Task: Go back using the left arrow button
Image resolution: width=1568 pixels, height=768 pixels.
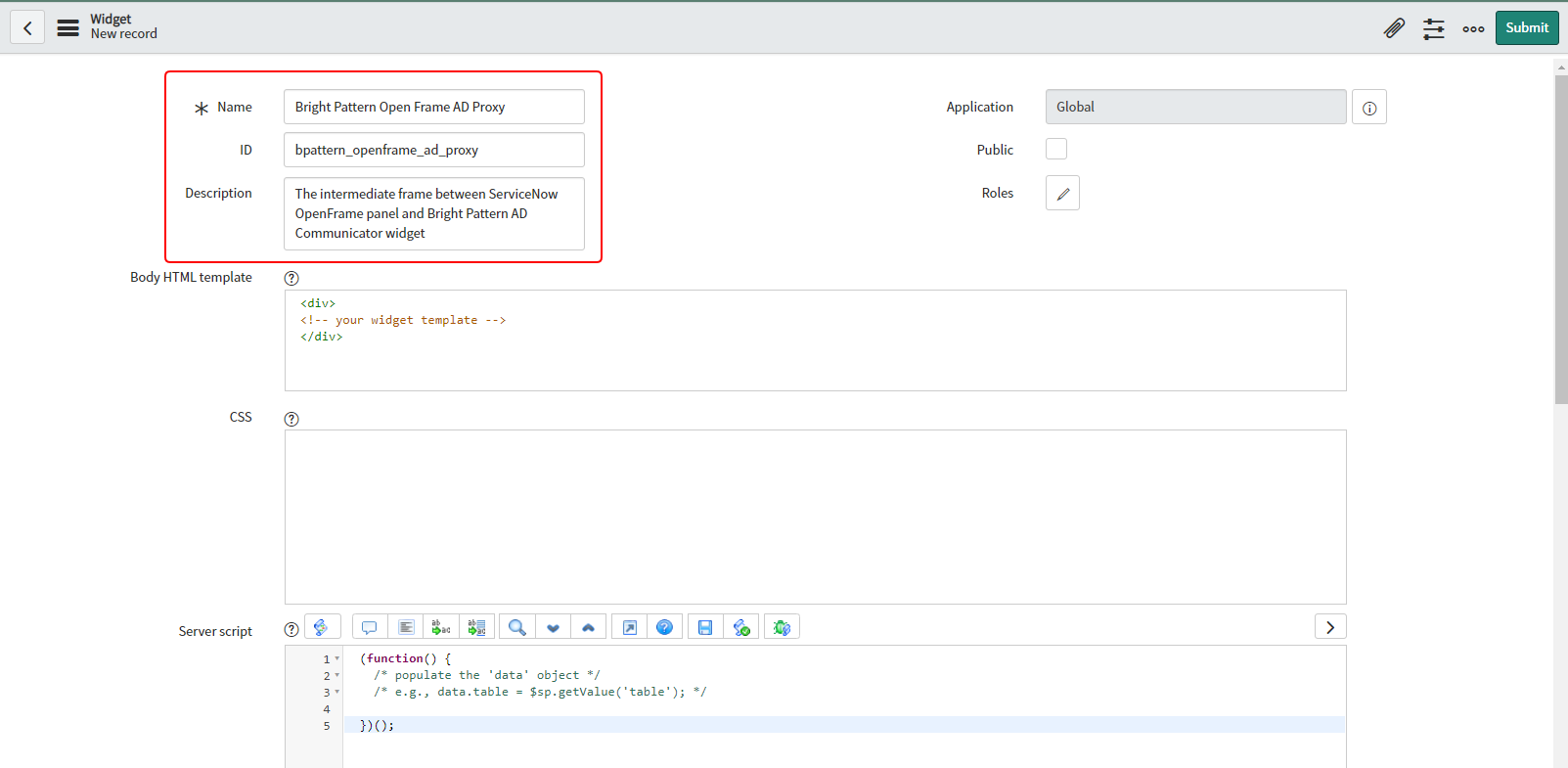Action: point(27,27)
